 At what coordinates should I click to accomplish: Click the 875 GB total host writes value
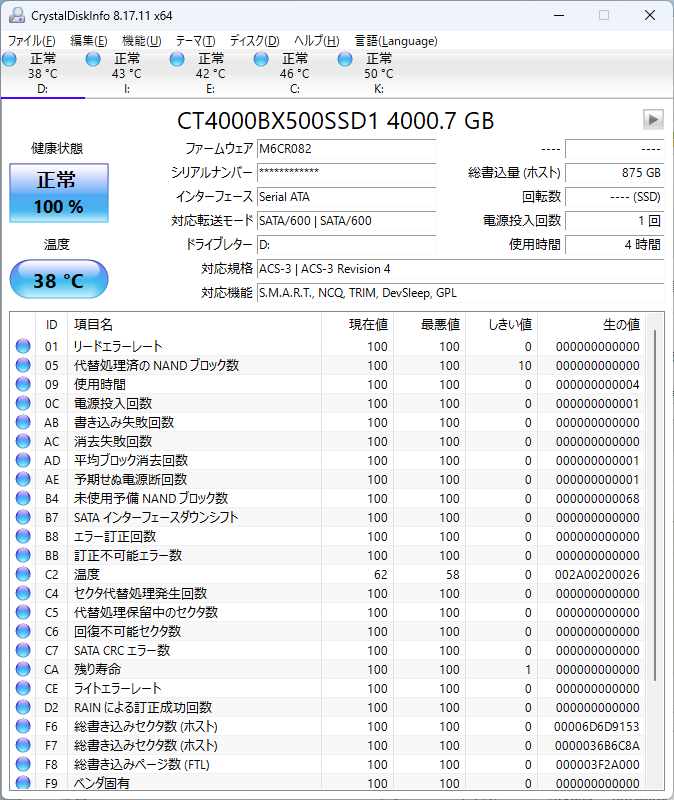614,172
